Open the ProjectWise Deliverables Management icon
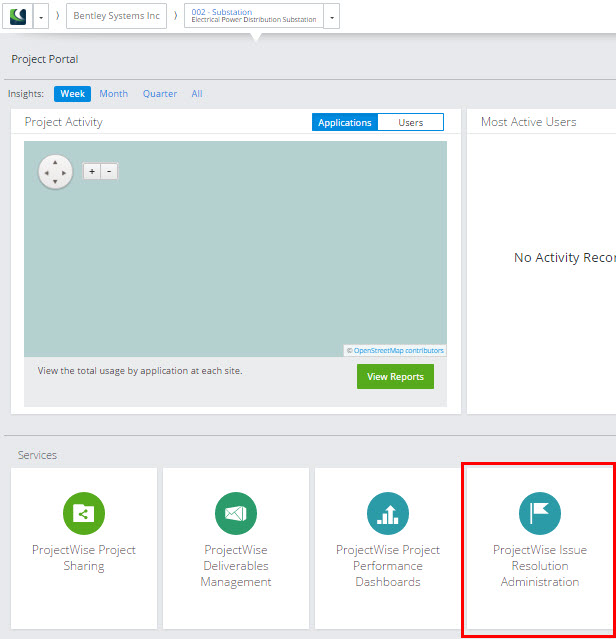The height and width of the screenshot is (639, 616). tap(236, 513)
